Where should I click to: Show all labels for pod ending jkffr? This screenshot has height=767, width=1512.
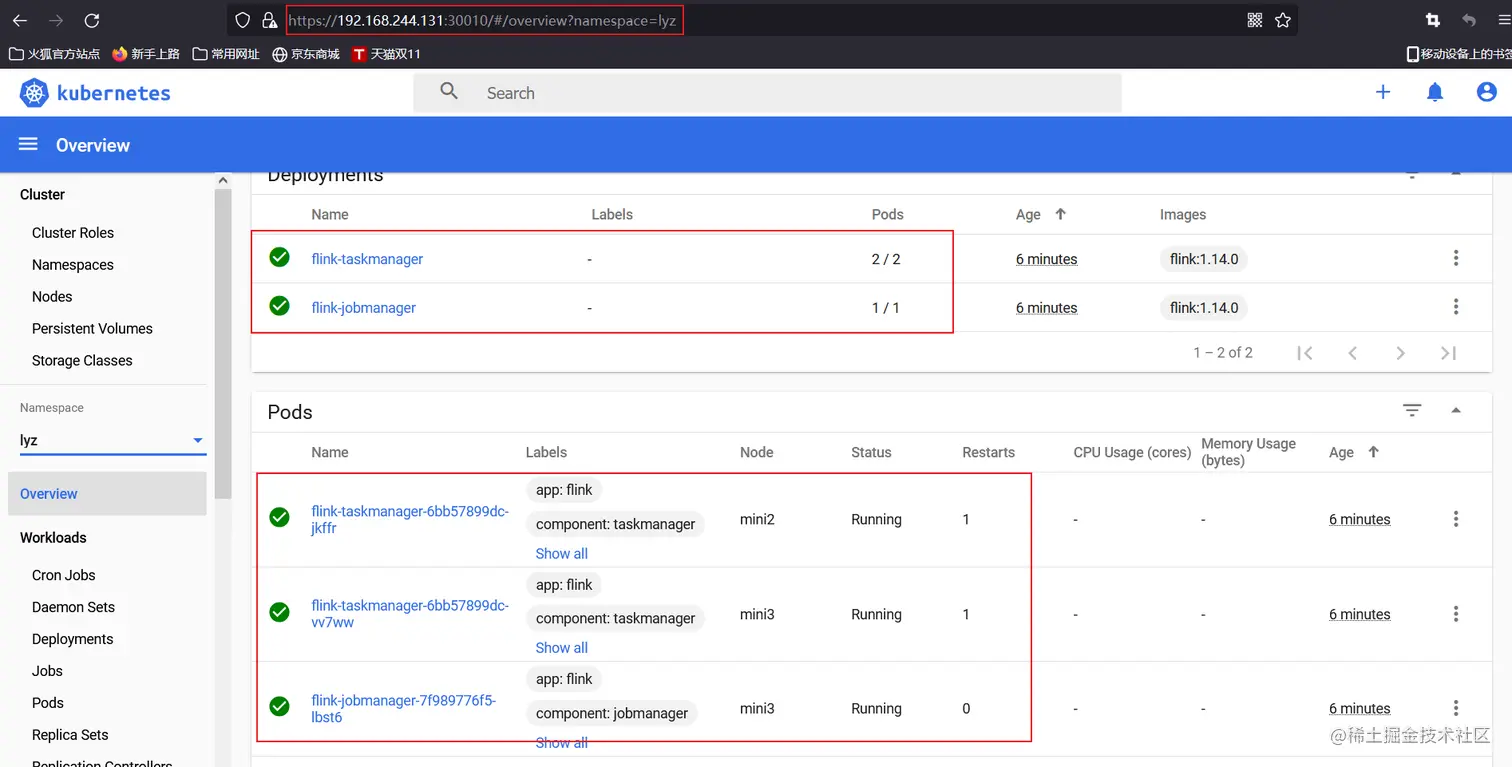coord(562,553)
